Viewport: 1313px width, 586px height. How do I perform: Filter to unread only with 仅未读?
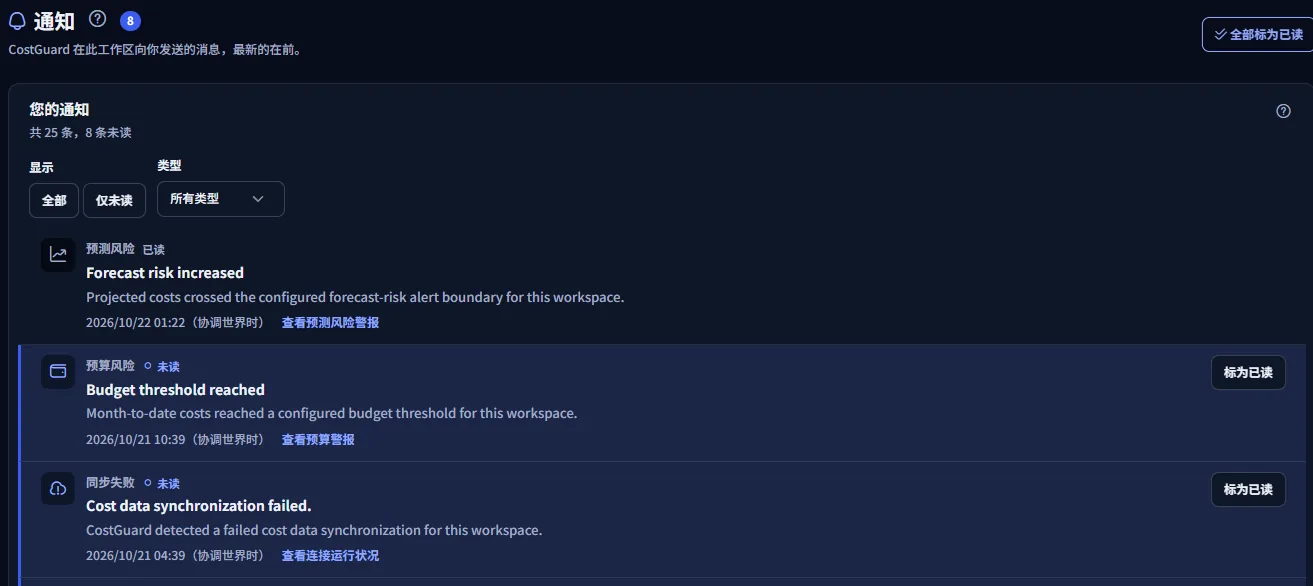(114, 200)
